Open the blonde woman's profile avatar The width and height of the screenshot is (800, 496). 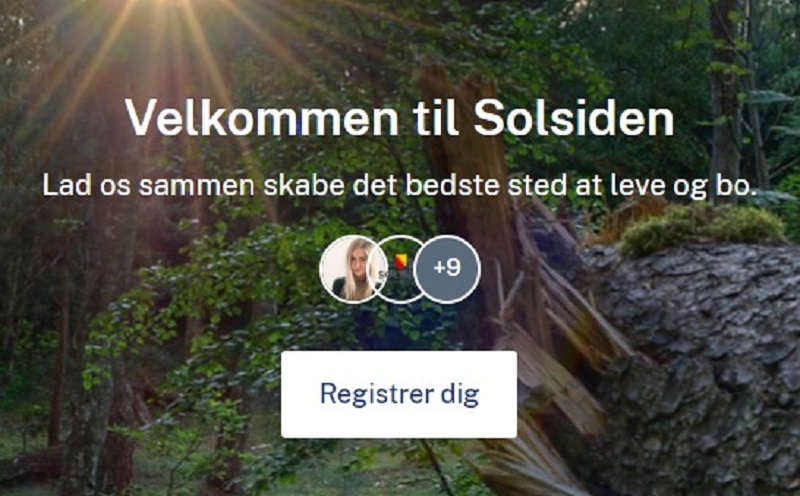tap(353, 269)
